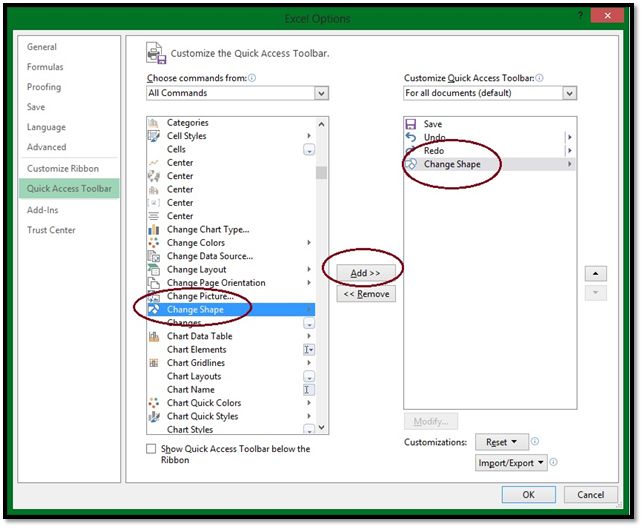Click the Change Shape icon in commands list
The width and height of the screenshot is (643, 528).
[154, 310]
